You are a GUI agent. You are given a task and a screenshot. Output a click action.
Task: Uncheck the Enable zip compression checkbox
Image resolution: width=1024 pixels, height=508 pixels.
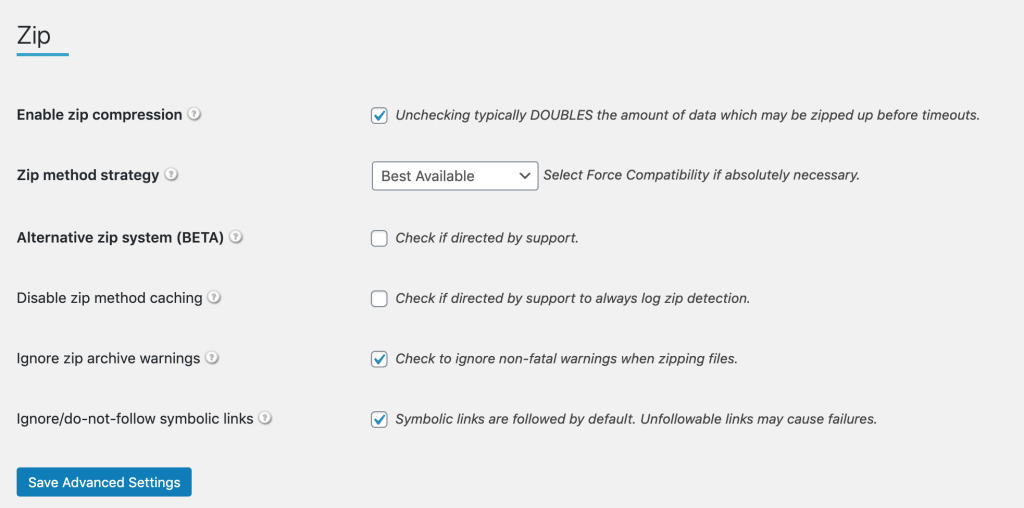coord(379,116)
